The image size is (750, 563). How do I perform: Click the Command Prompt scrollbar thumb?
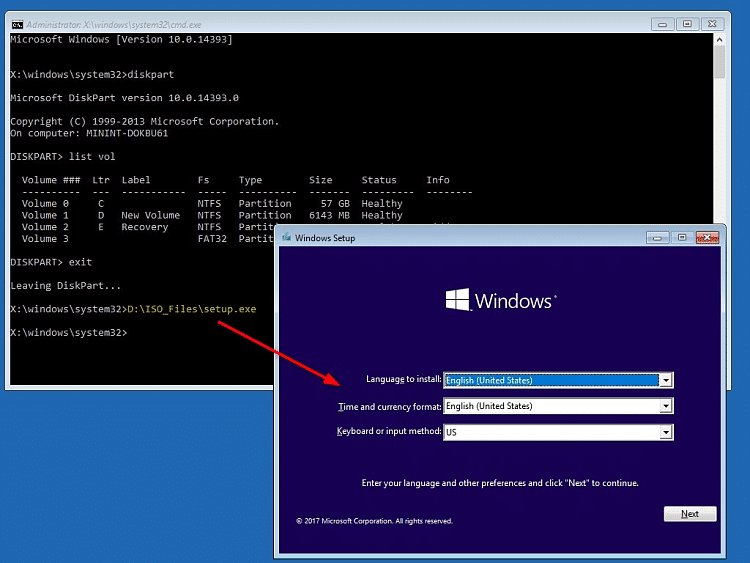coord(719,62)
